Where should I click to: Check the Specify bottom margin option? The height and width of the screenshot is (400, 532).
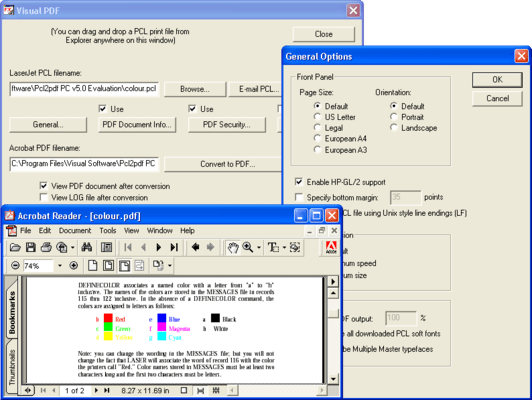point(299,197)
